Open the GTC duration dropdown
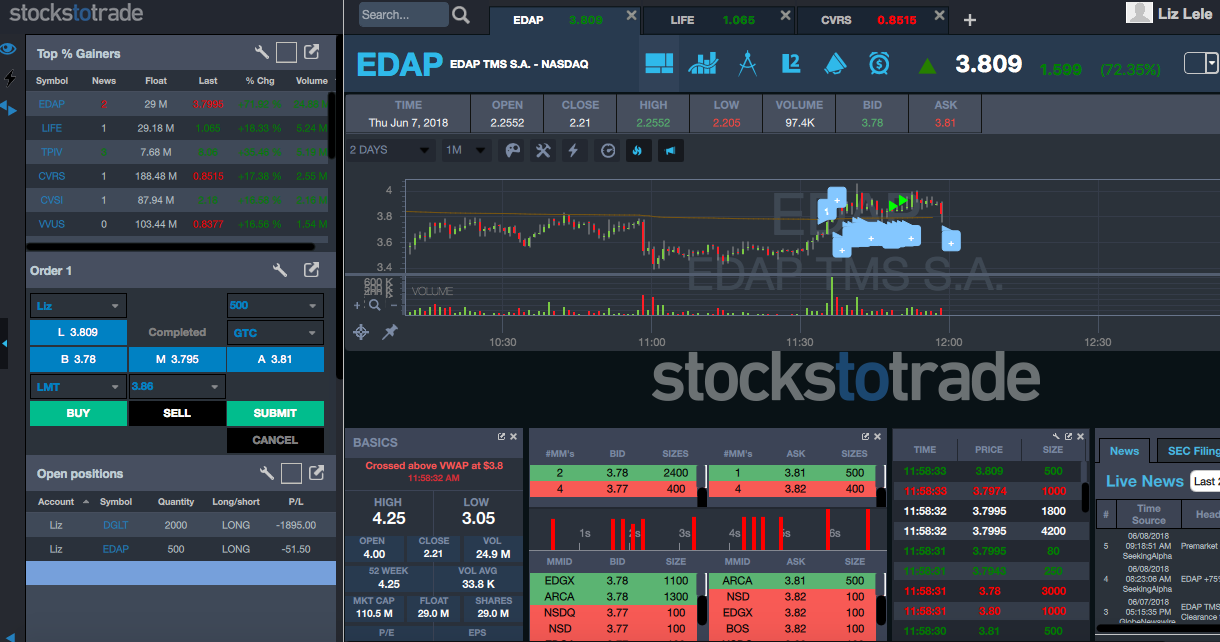This screenshot has width=1220, height=642. tap(275, 332)
